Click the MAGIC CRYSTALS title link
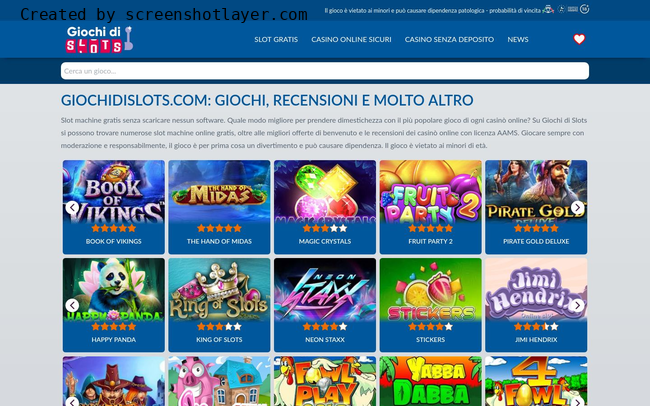 point(325,241)
